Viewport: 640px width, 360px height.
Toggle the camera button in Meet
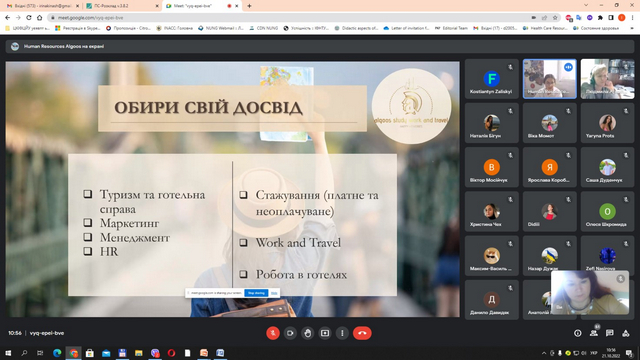pyautogui.click(x=290, y=333)
